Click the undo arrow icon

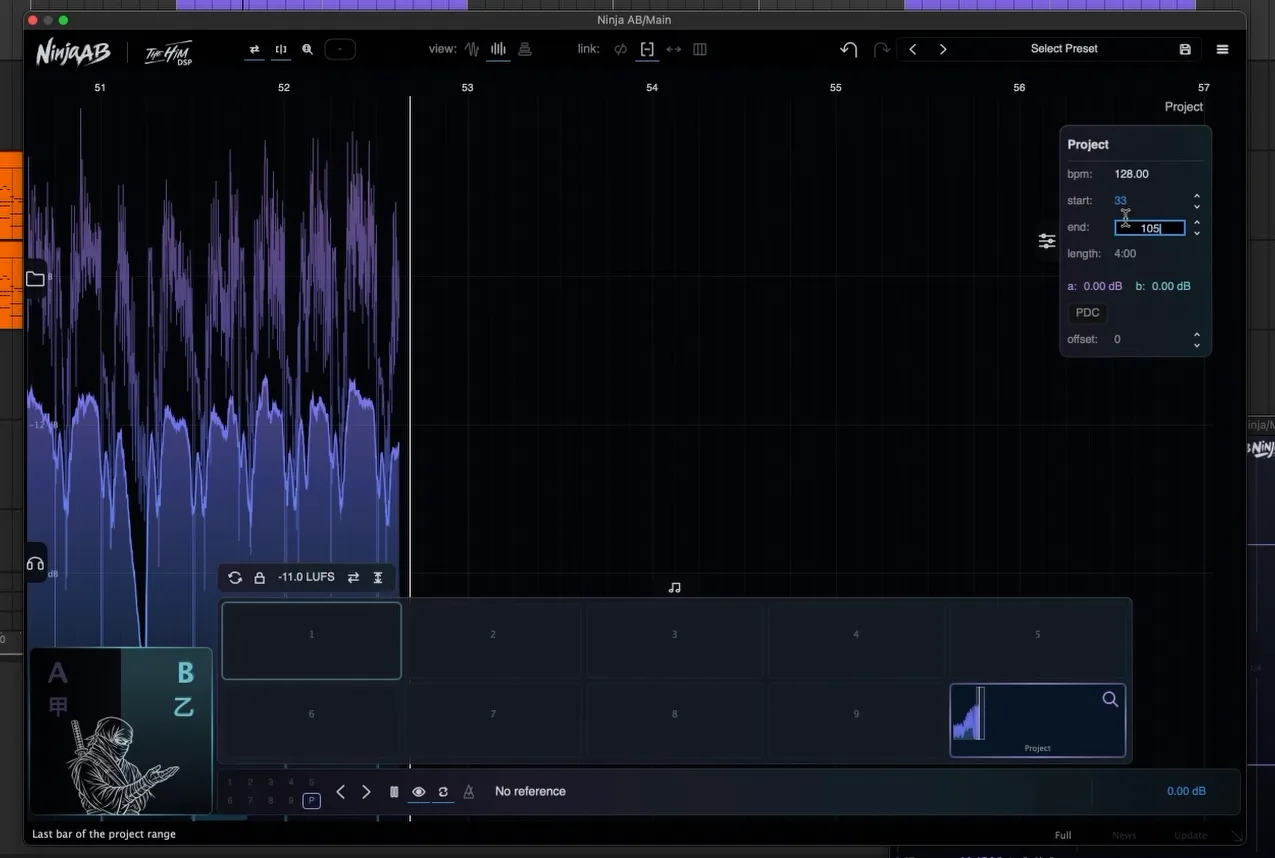click(x=849, y=49)
